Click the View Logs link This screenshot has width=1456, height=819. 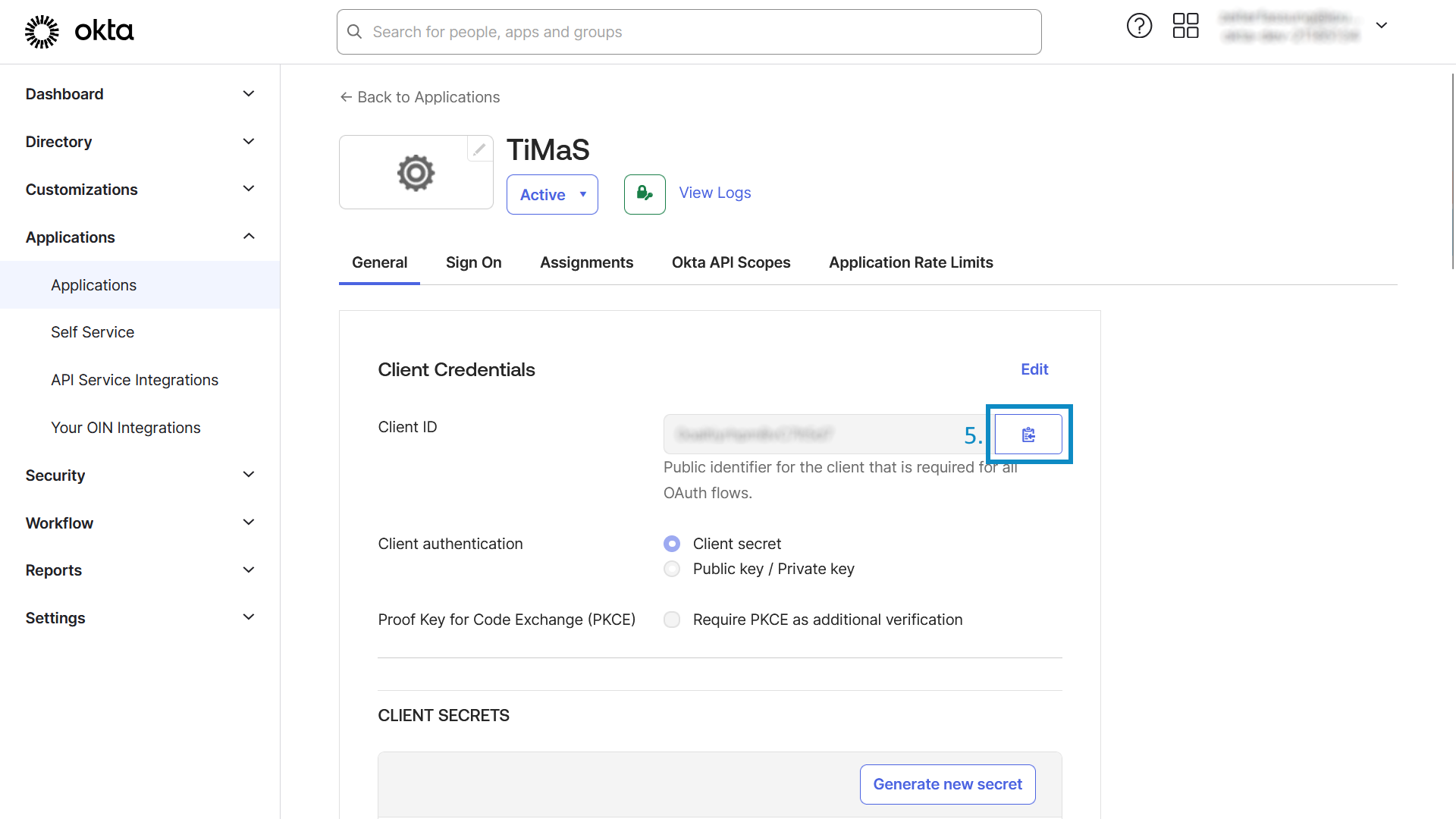(715, 193)
